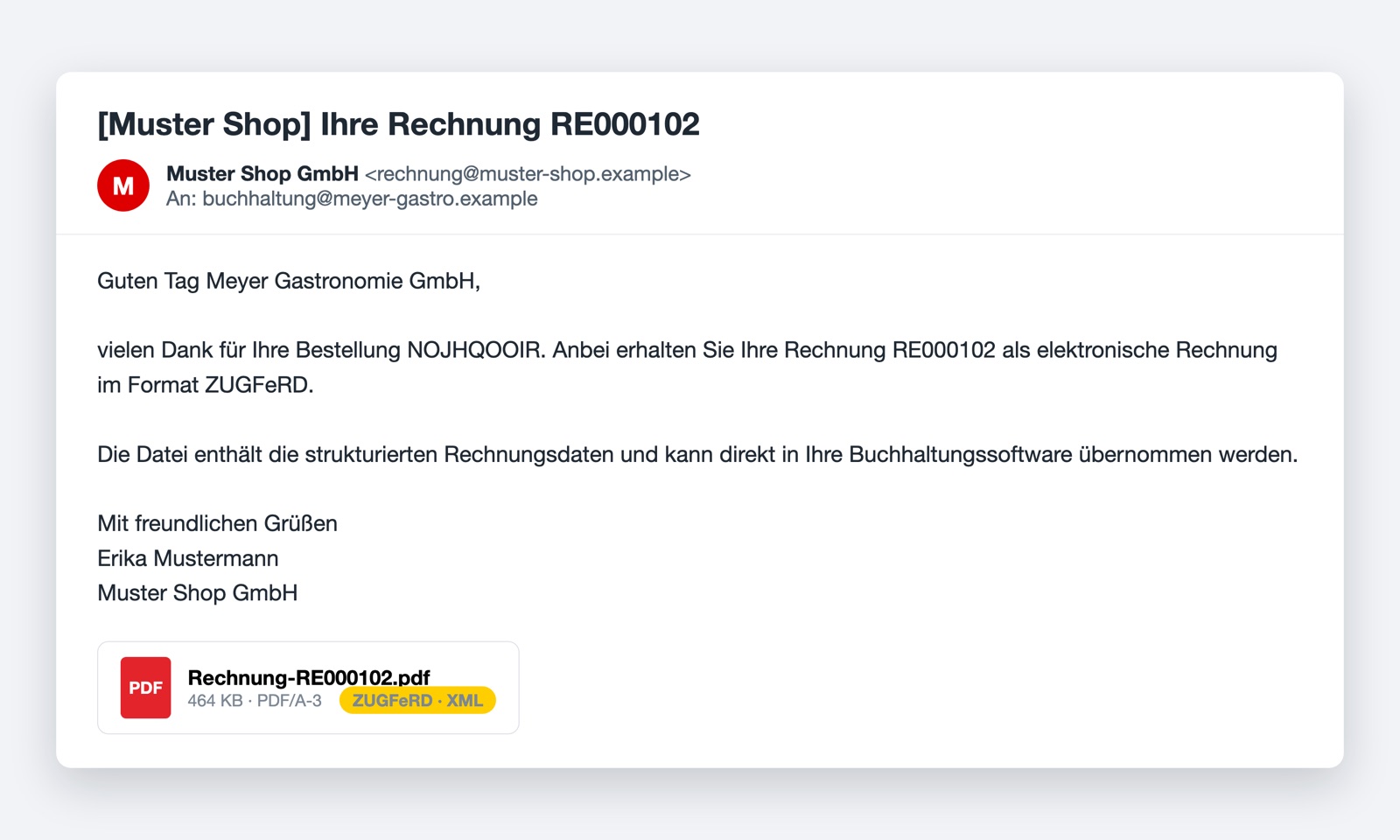
Task: Click recipient buchhaltung@meyer-gastro.example
Action: click(370, 199)
